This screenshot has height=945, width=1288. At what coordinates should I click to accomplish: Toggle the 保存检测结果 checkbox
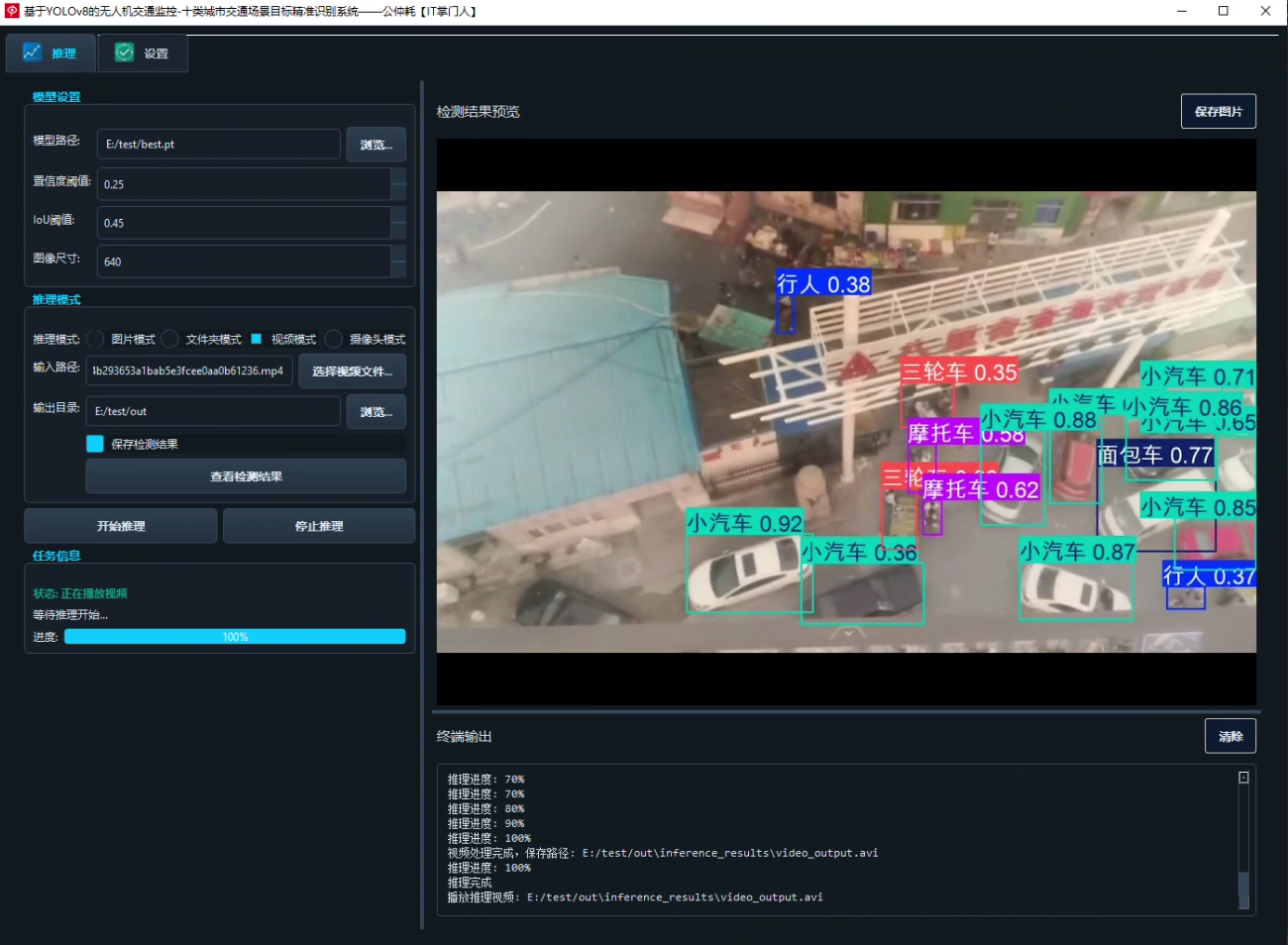click(x=95, y=444)
